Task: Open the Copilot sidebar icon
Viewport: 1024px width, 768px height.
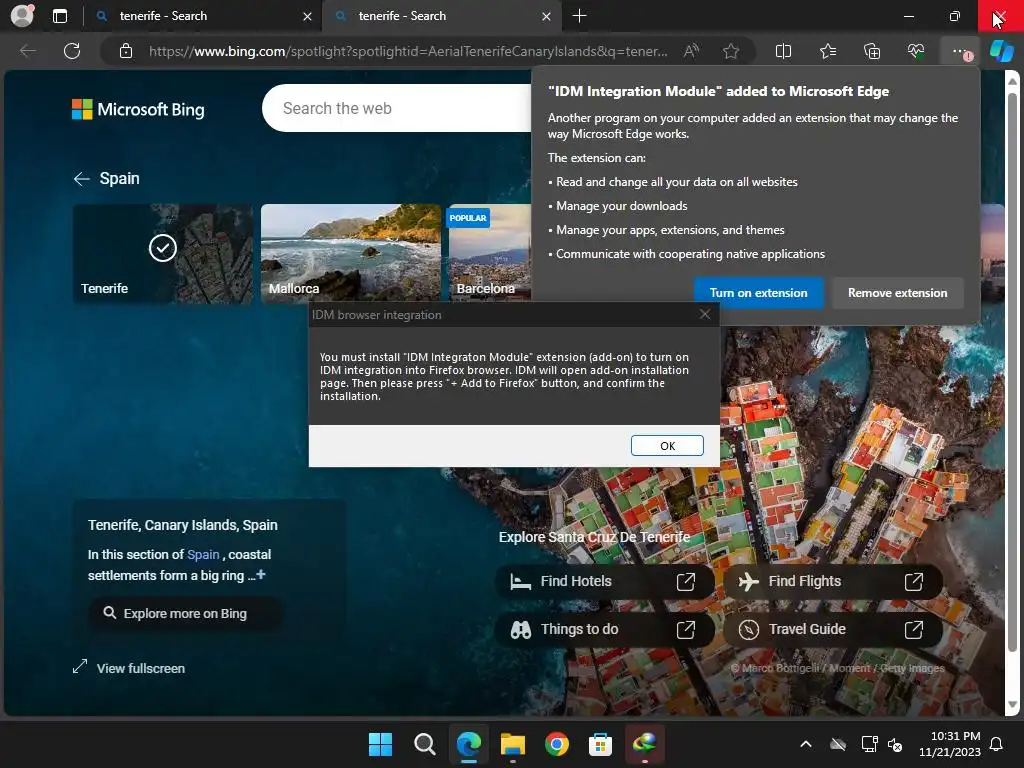Action: pos(1002,51)
